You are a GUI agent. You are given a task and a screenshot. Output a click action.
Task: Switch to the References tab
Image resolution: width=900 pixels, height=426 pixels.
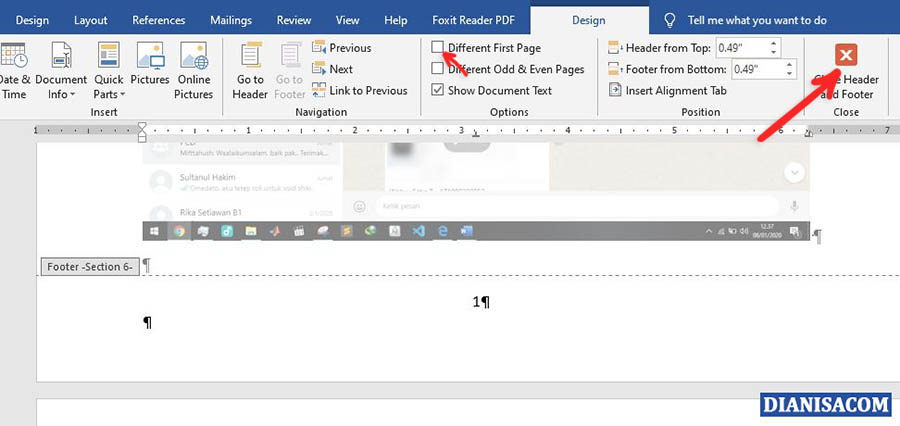pyautogui.click(x=159, y=20)
